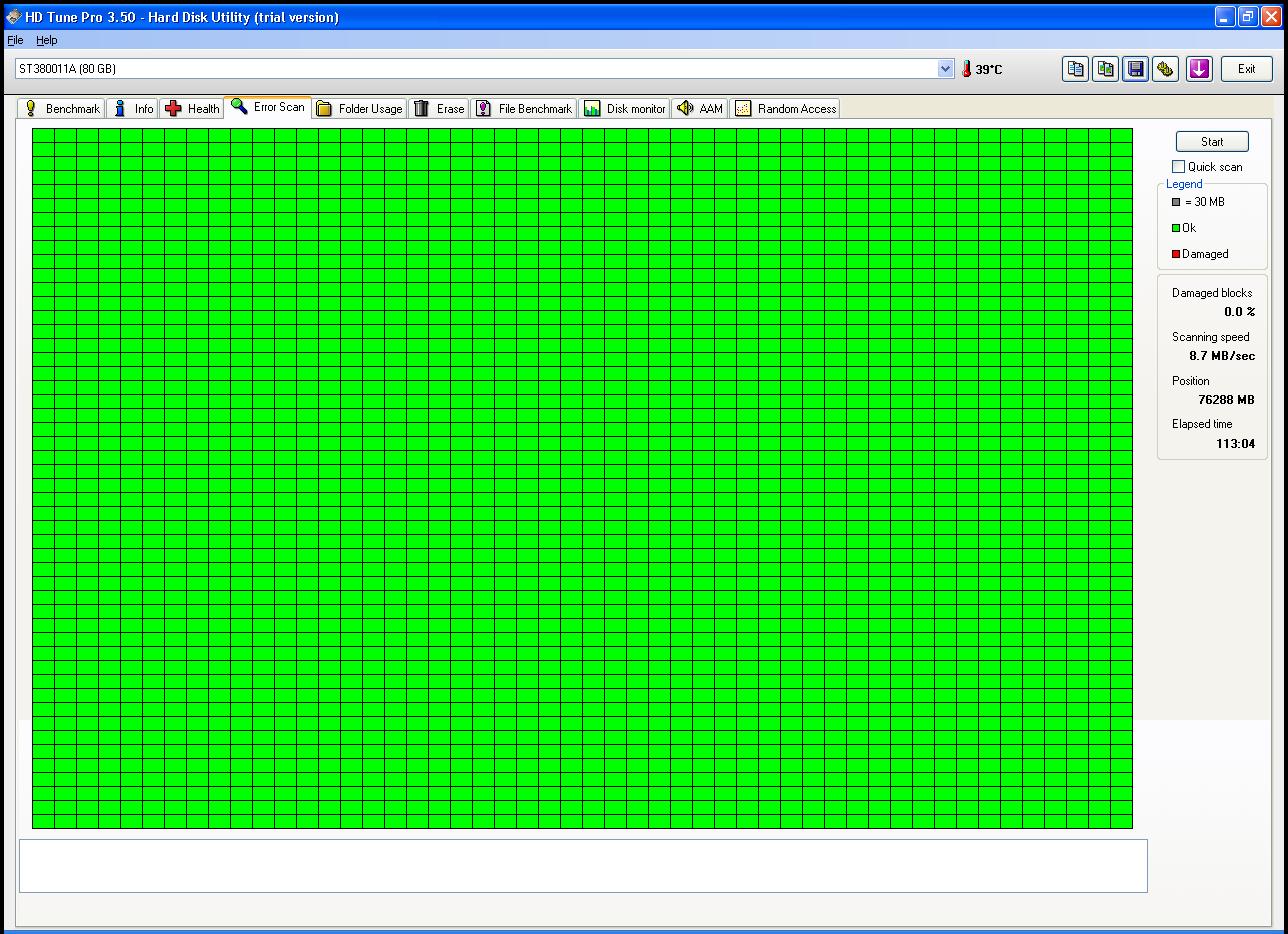Click the 8.7 MB/sec scanning speed value

(1222, 356)
